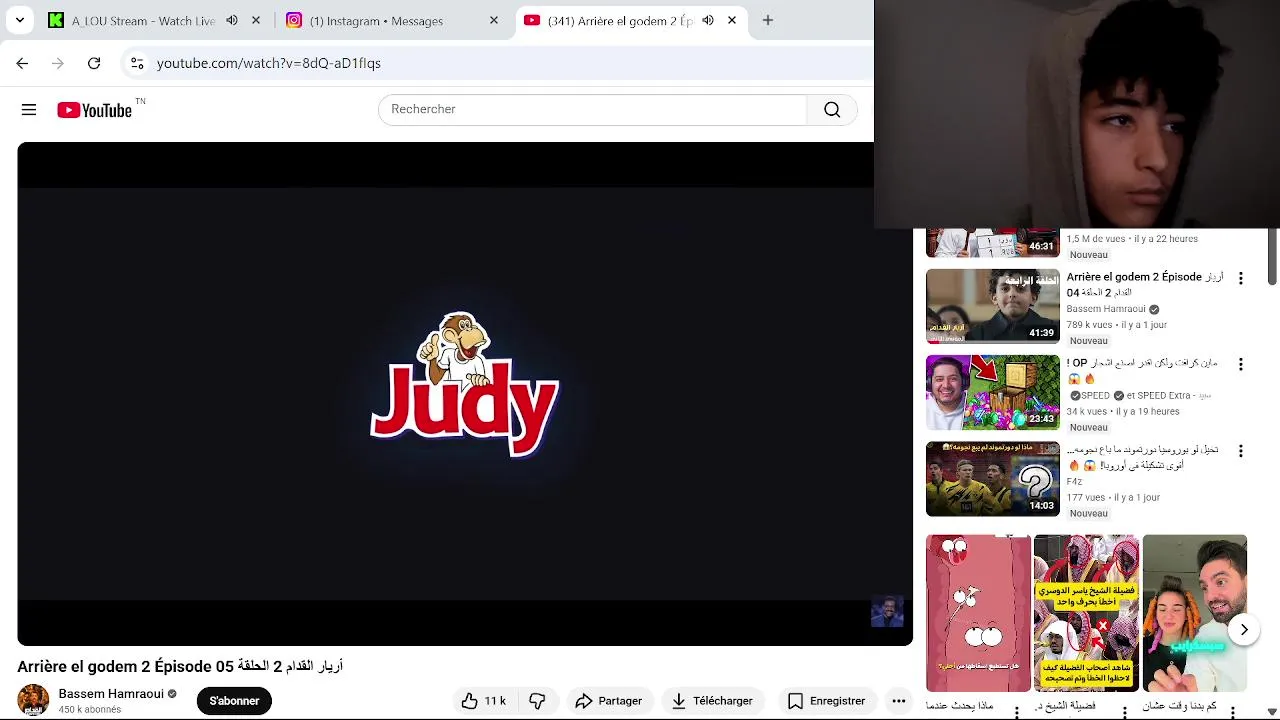
Task: Show next Shorts with arrow chevron
Action: pyautogui.click(x=1244, y=630)
